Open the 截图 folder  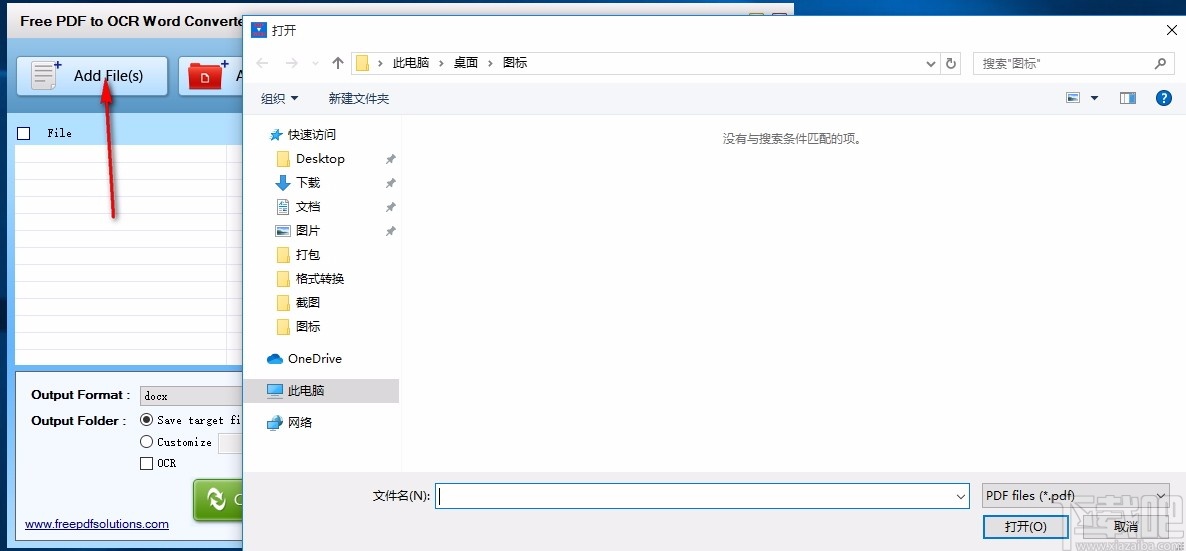(x=308, y=302)
